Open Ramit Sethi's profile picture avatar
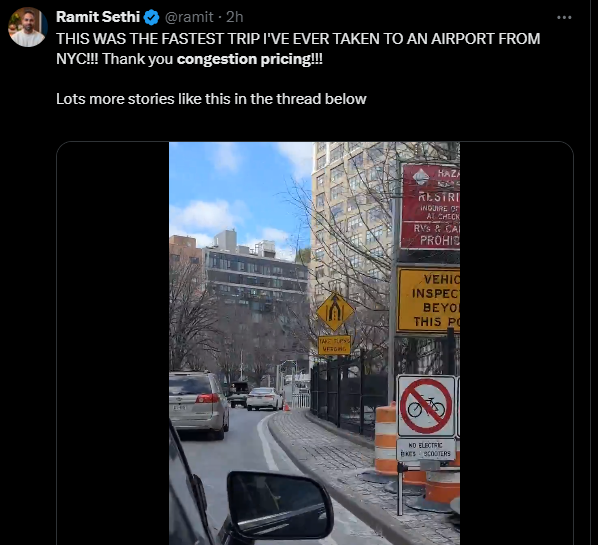The width and height of the screenshot is (598, 545). click(27, 27)
